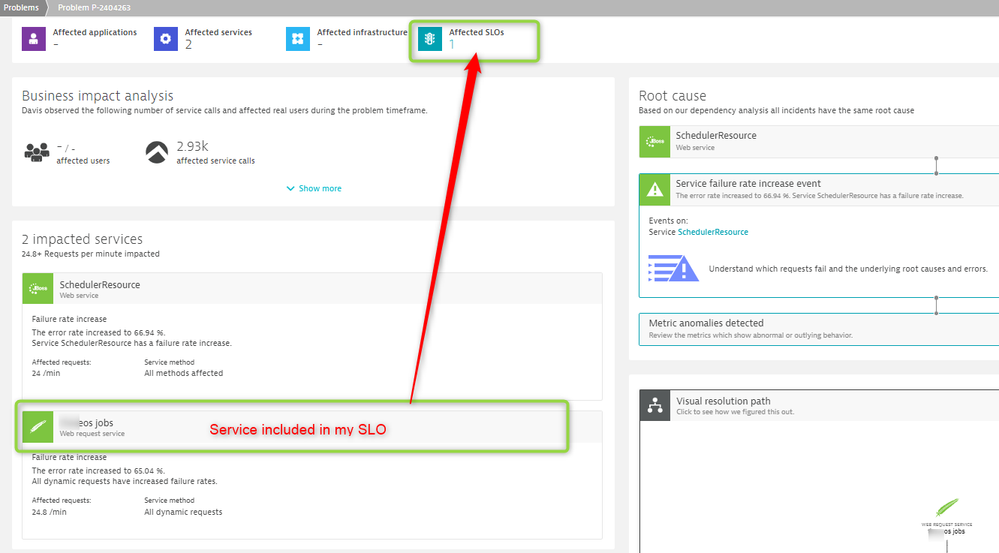Click the Affected SLOs traffic light icon

430,39
